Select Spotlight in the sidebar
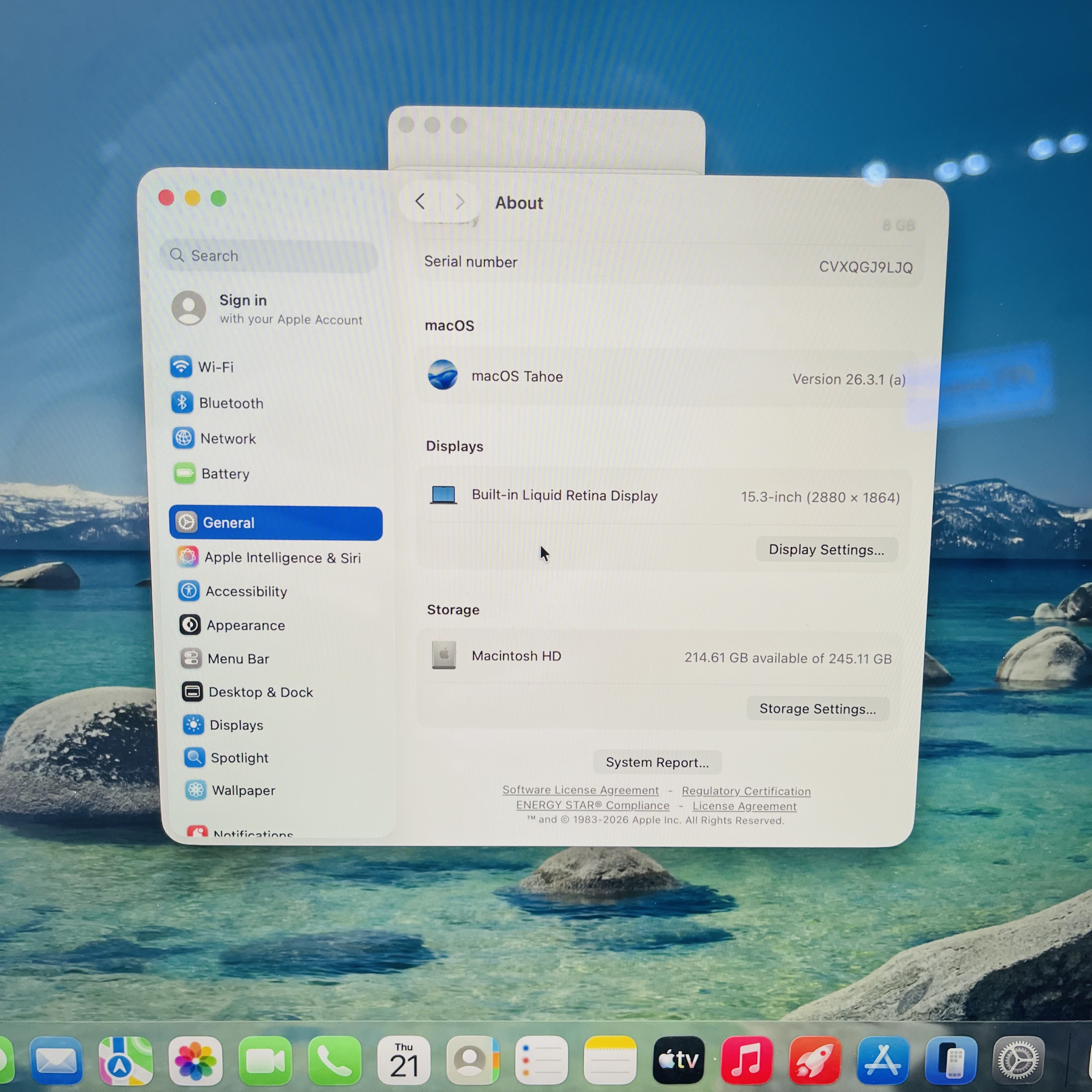The width and height of the screenshot is (1092, 1092). [226, 757]
